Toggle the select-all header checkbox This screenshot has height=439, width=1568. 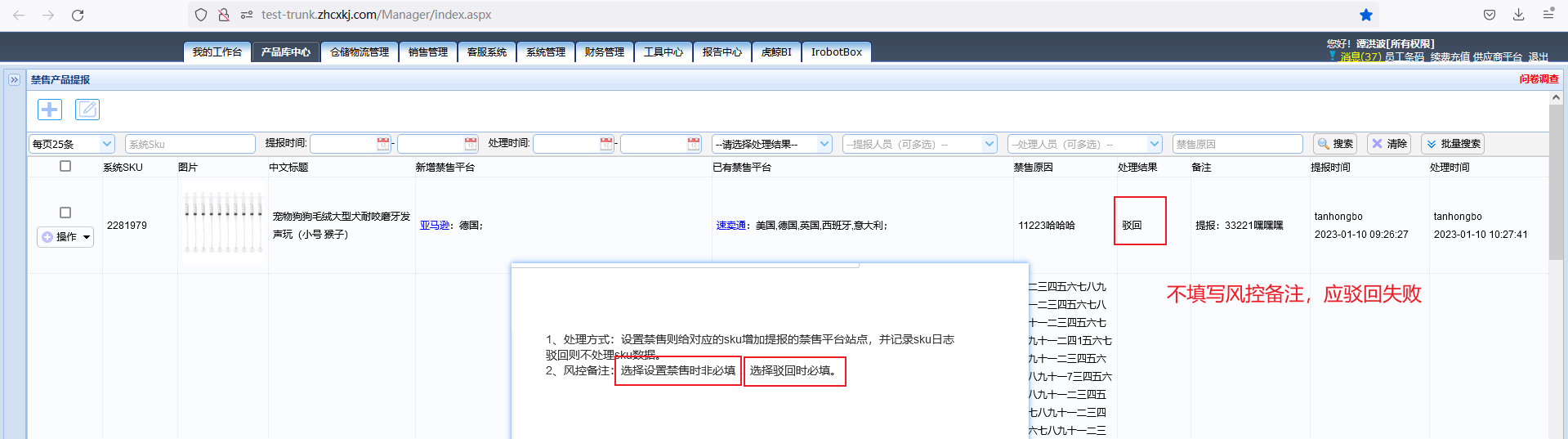pos(65,166)
